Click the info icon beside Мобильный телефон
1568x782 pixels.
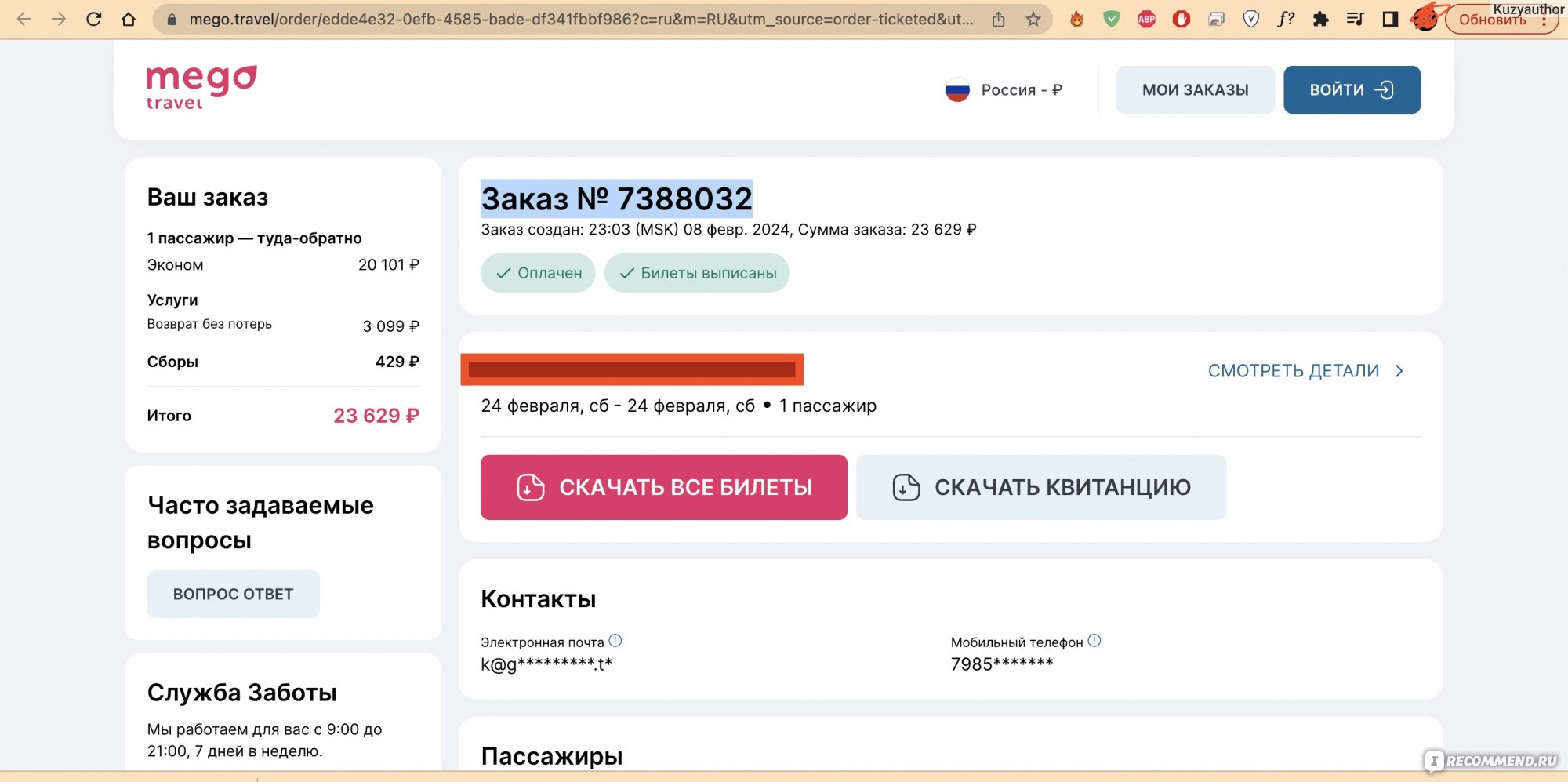click(1094, 641)
